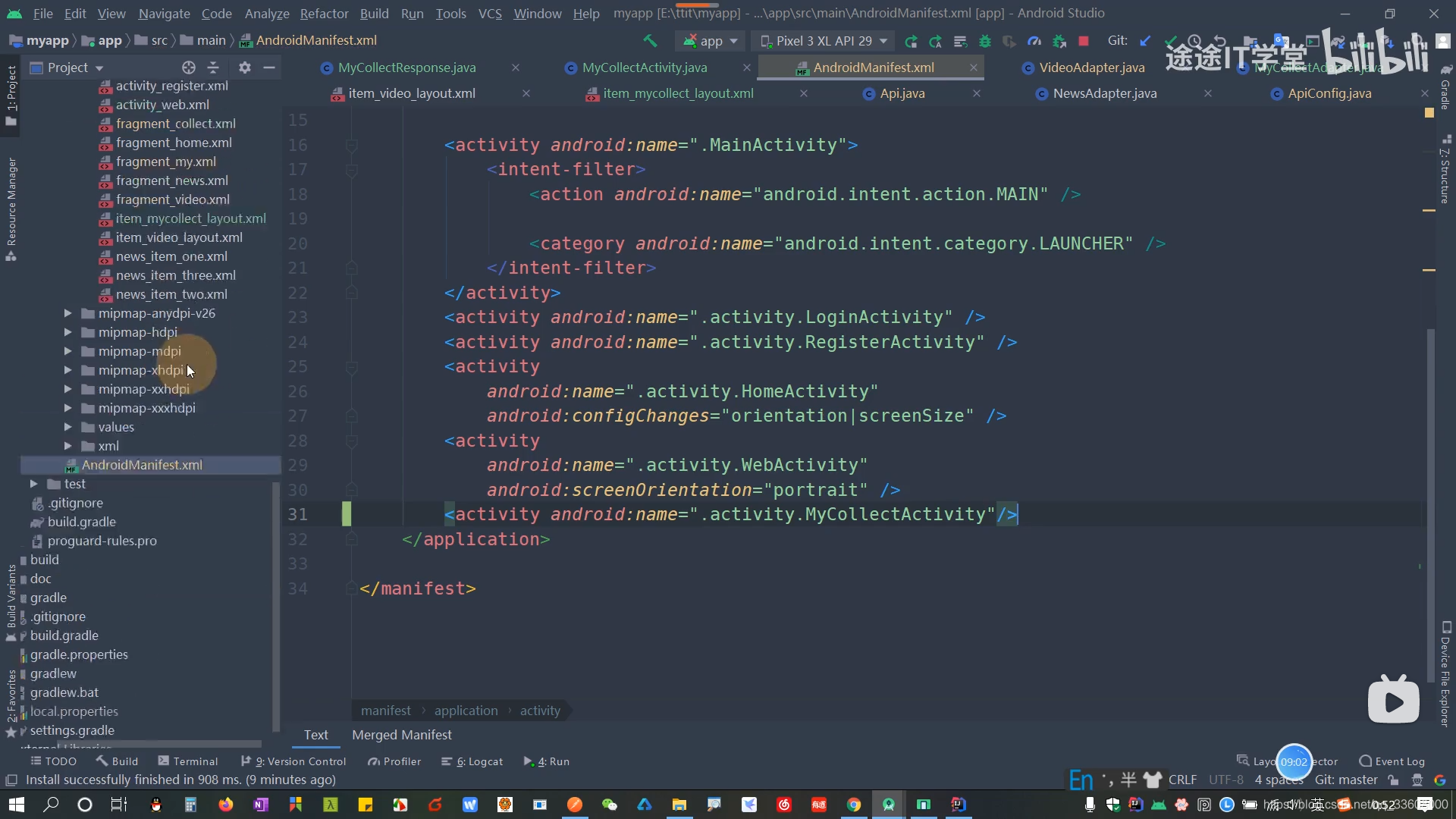The width and height of the screenshot is (1456, 819).
Task: Toggle fold marker at HomeActivity activity line 25
Action: [351, 367]
